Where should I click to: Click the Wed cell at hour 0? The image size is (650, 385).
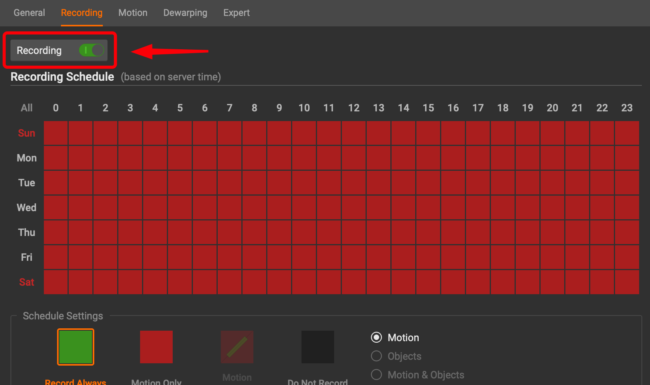tap(56, 208)
